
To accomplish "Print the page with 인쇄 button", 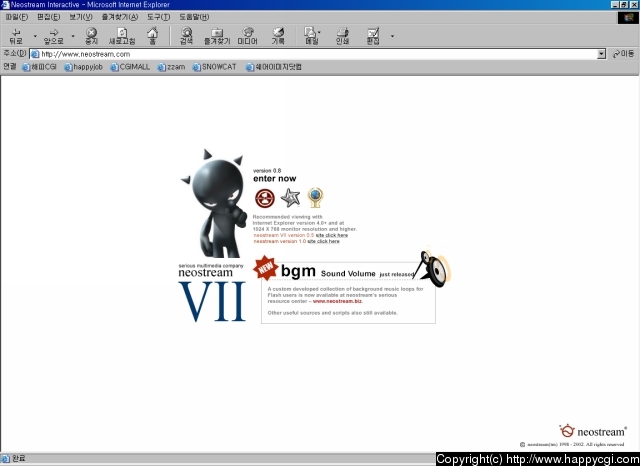I will pos(342,36).
